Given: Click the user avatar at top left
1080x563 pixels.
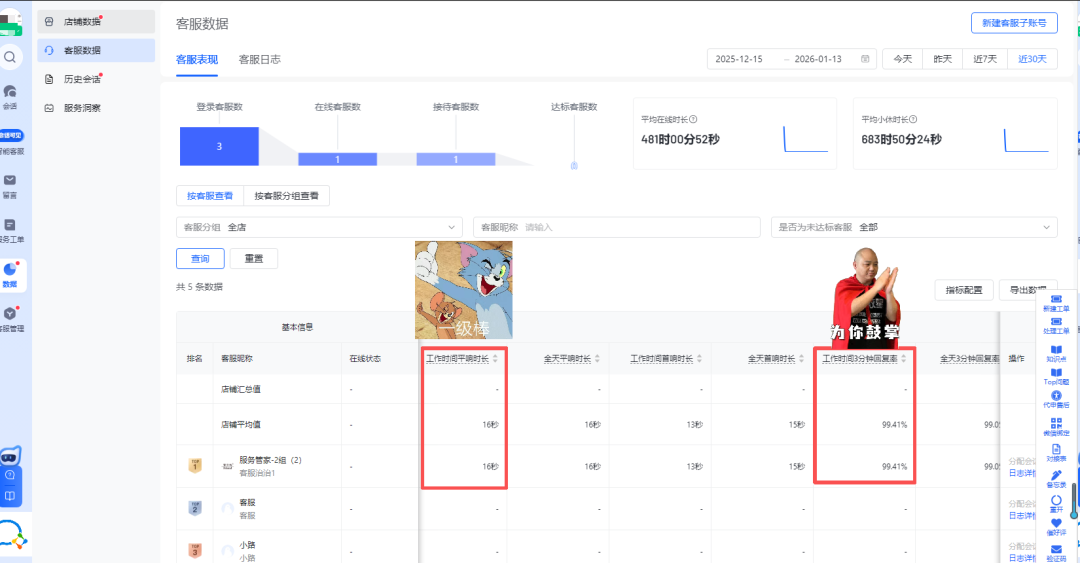Looking at the screenshot, I should click(x=11, y=22).
